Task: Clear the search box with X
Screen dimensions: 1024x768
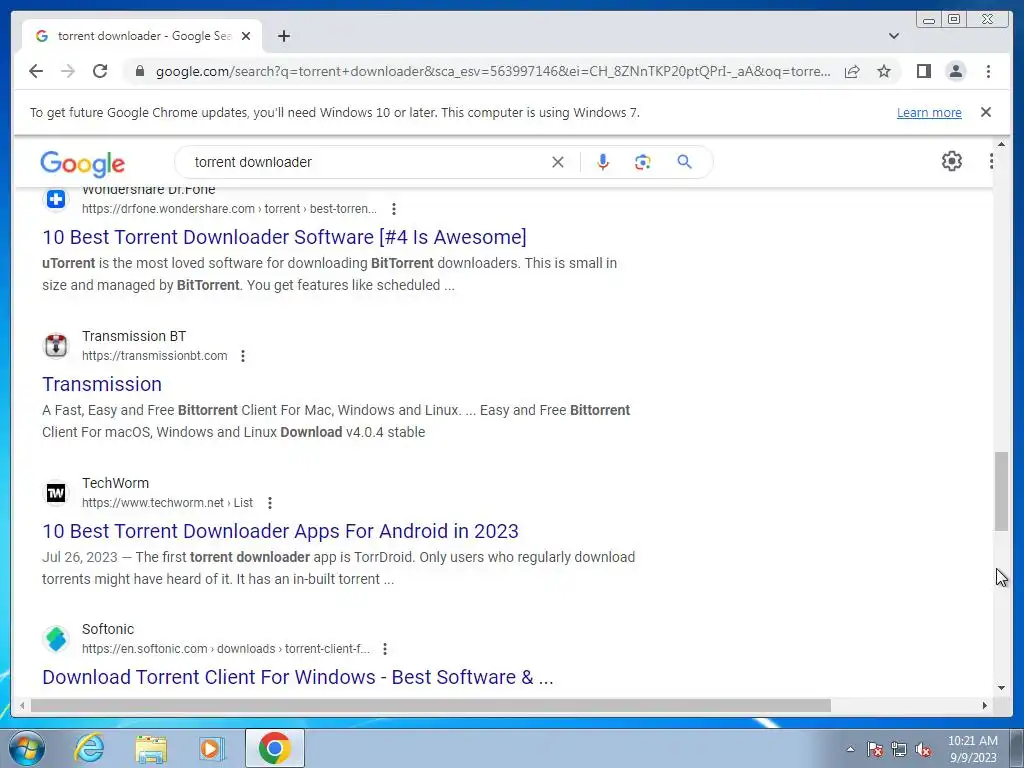Action: tap(558, 162)
